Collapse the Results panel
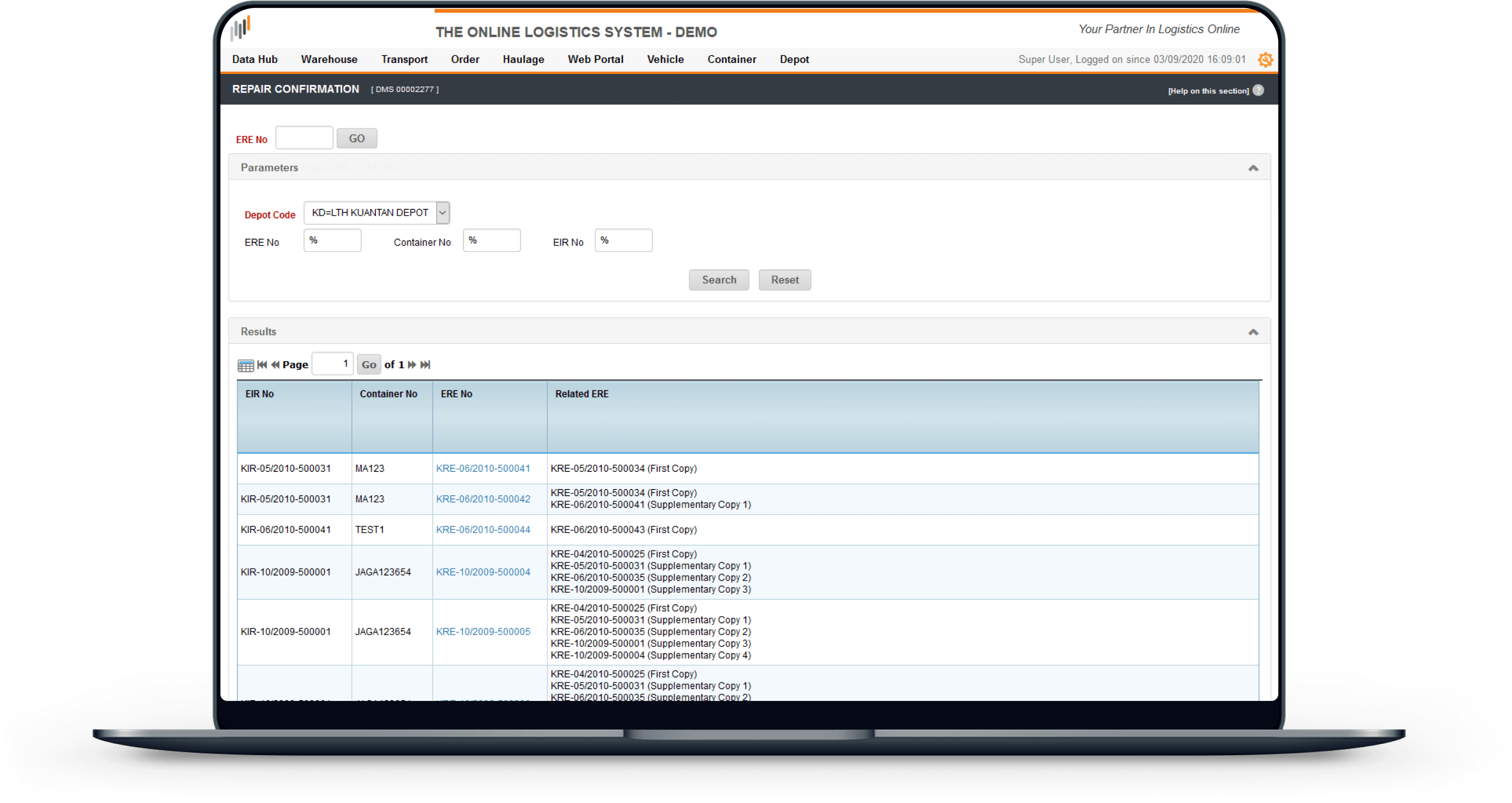1512x803 pixels. [x=1252, y=332]
